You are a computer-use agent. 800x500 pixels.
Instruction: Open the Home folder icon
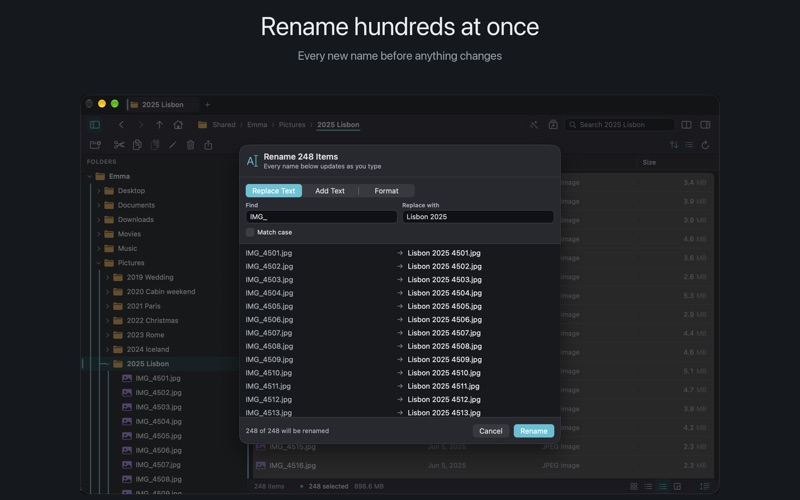click(x=178, y=124)
